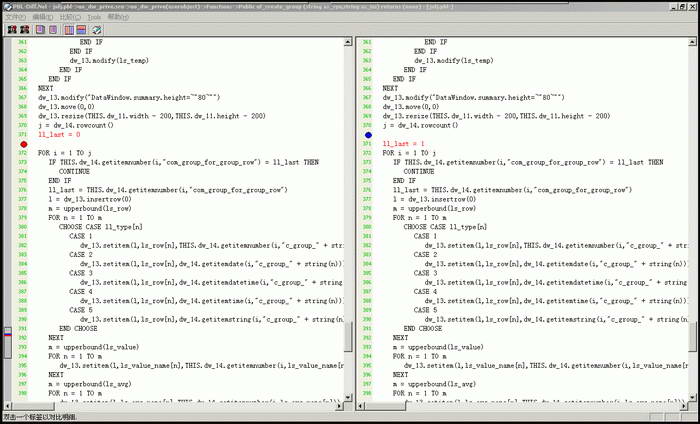Click 'j = dw_14.rowcount()' in right pane
This screenshot has height=424, width=700.
[420, 125]
